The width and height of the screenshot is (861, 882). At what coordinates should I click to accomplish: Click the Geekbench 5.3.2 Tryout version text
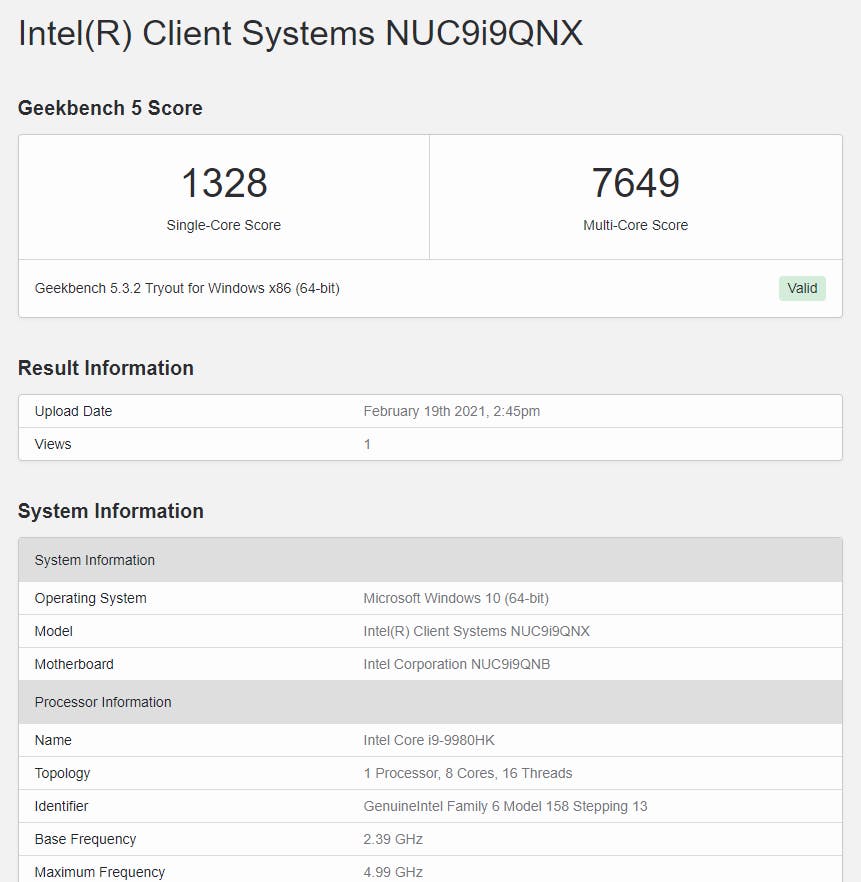coord(187,289)
